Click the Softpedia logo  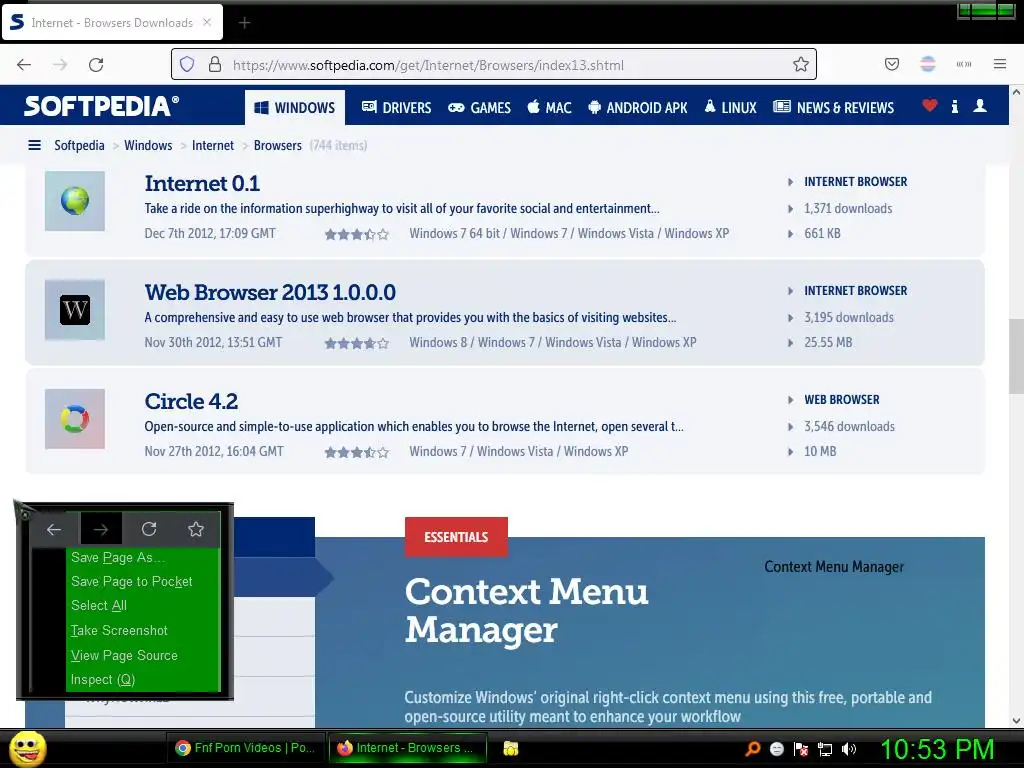(x=101, y=106)
